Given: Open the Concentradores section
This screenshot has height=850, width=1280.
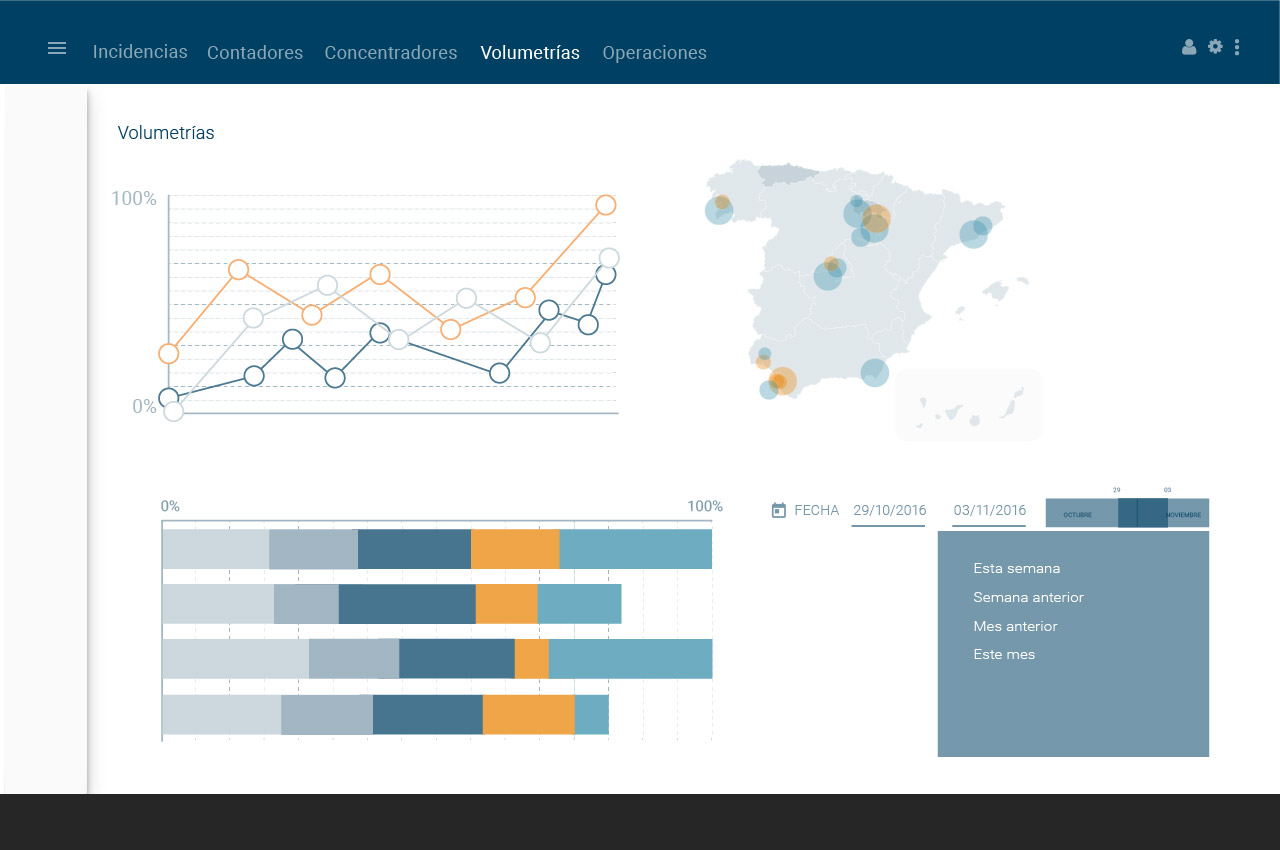Looking at the screenshot, I should (391, 53).
